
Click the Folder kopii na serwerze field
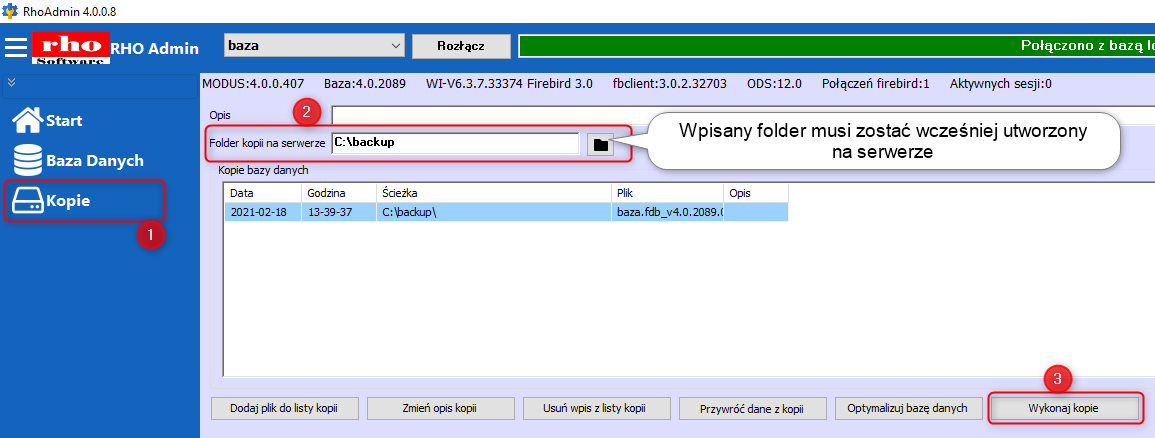pyautogui.click(x=454, y=143)
